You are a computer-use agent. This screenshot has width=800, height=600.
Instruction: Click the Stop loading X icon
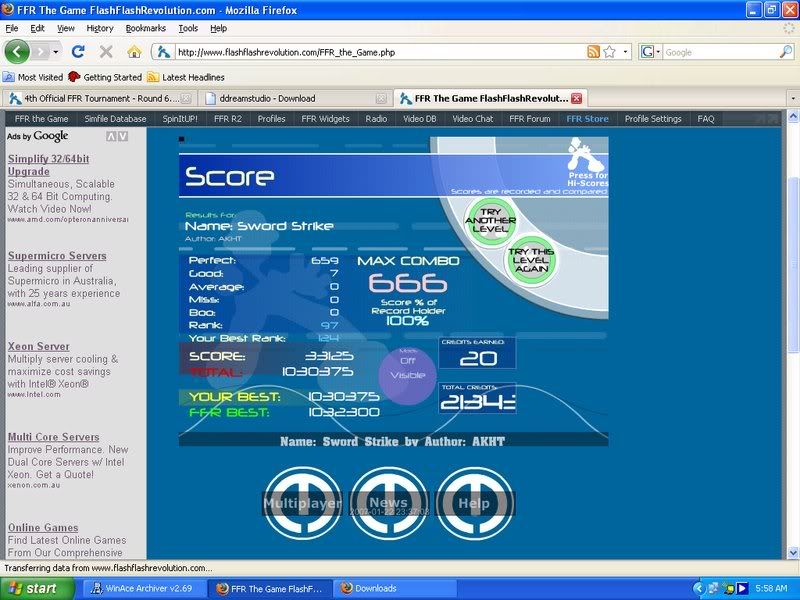click(106, 52)
